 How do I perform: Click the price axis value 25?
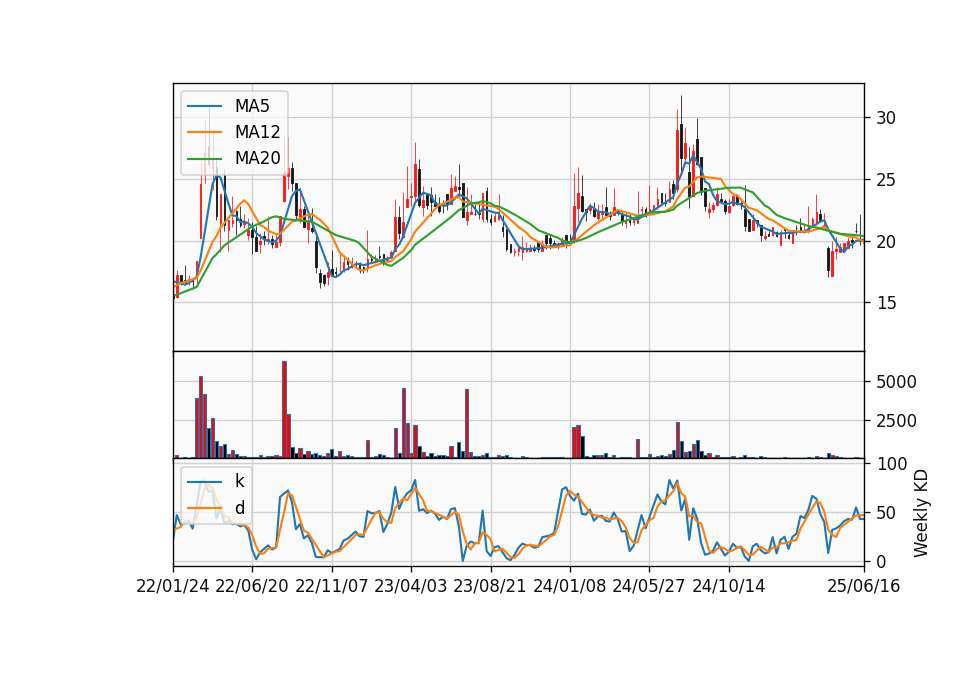click(x=885, y=180)
